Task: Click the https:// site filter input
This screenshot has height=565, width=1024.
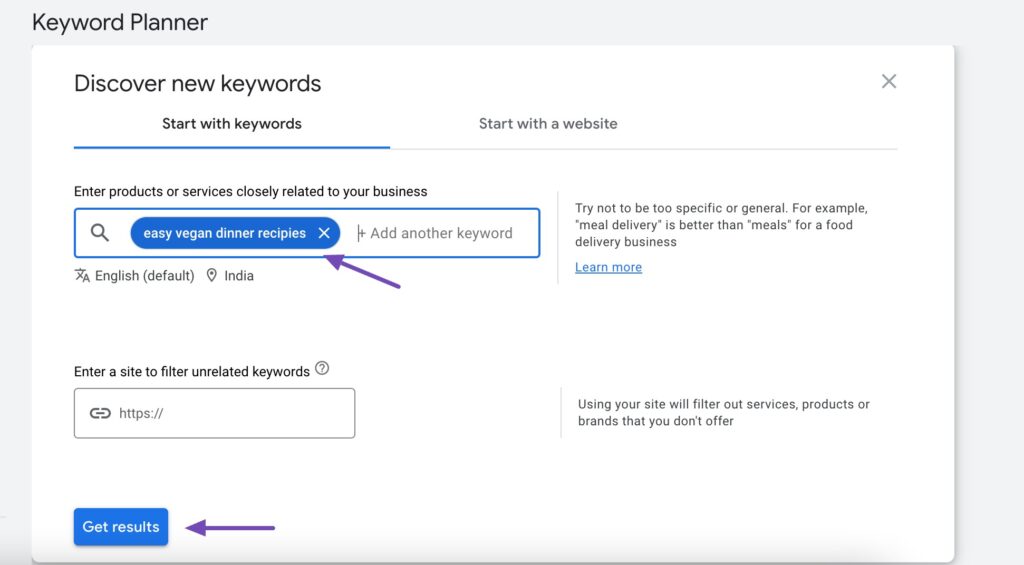Action: pyautogui.click(x=214, y=413)
